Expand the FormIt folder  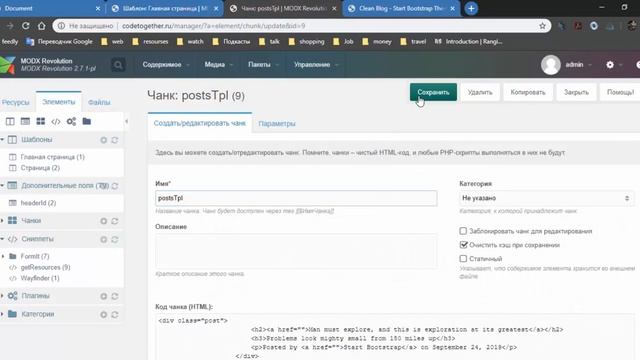coord(3,256)
